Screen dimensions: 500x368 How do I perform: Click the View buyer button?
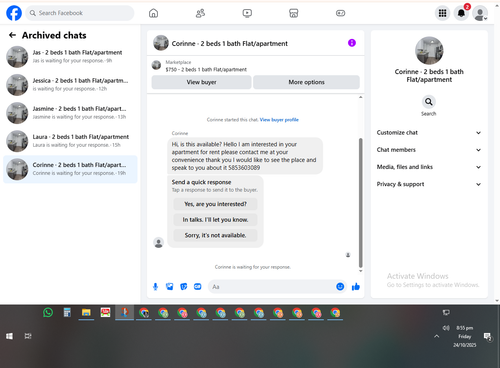click(x=201, y=82)
